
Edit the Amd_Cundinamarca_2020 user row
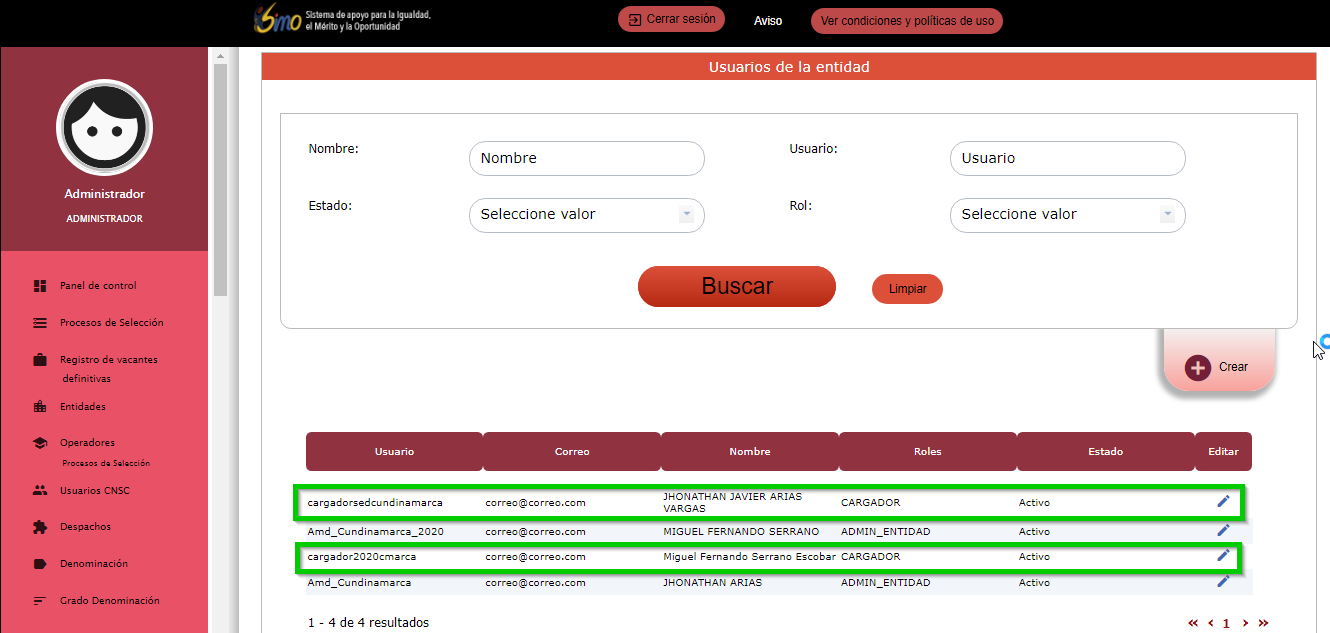1223,530
